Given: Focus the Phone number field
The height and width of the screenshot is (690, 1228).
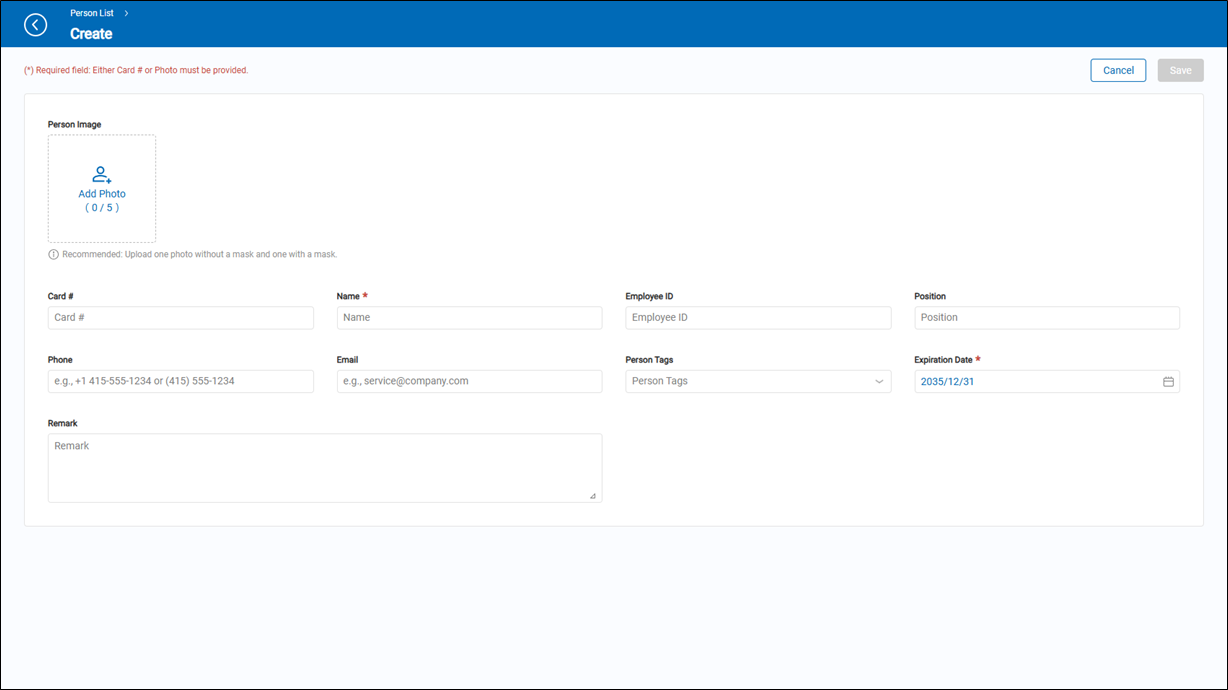Looking at the screenshot, I should [181, 382].
